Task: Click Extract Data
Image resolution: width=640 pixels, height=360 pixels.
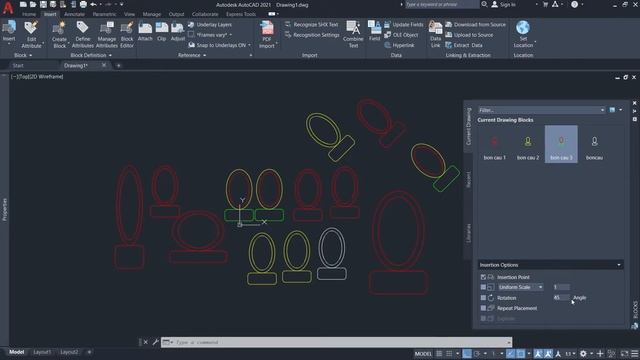Action: 464,45
